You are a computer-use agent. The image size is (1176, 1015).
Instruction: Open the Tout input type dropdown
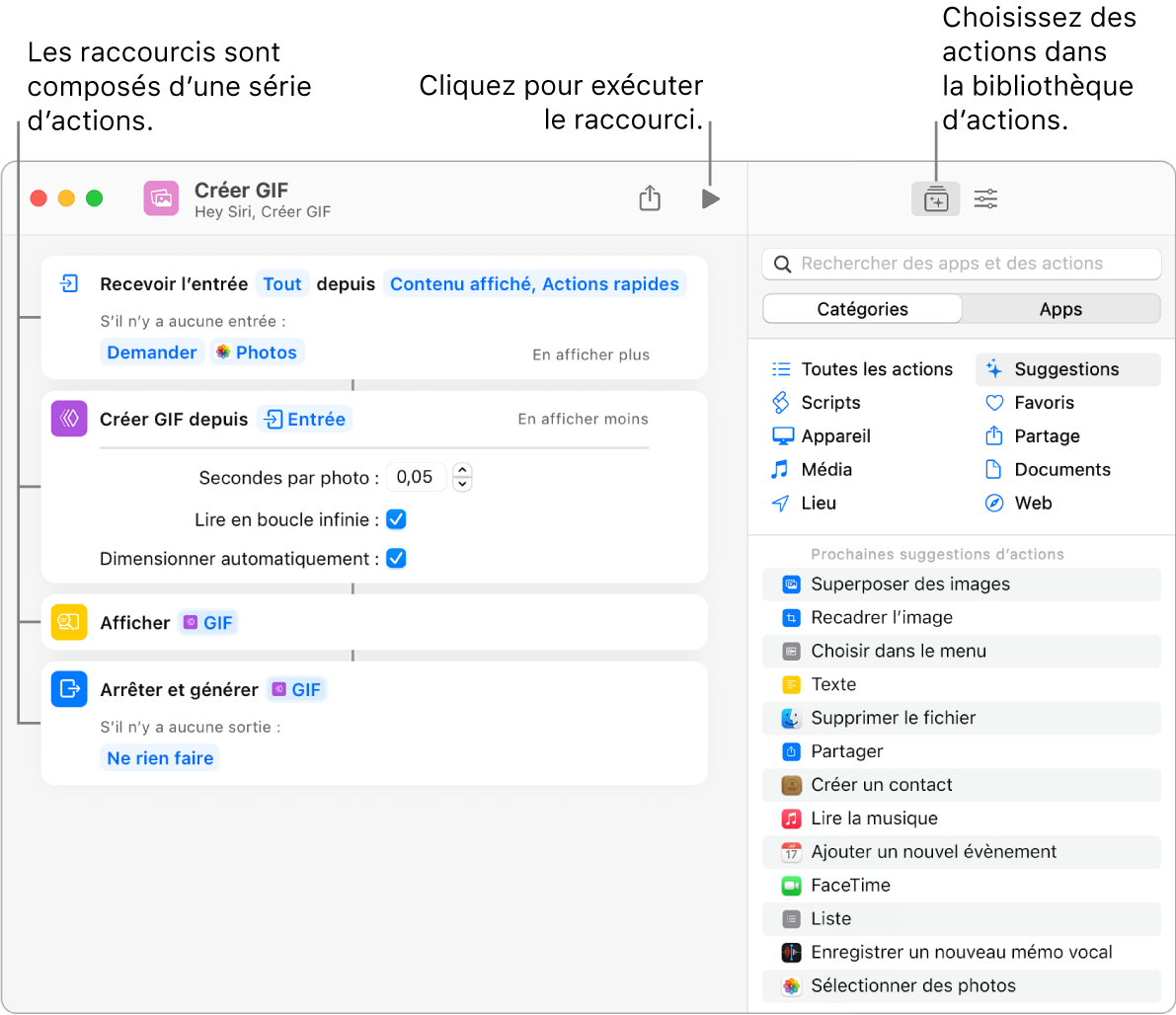click(282, 283)
